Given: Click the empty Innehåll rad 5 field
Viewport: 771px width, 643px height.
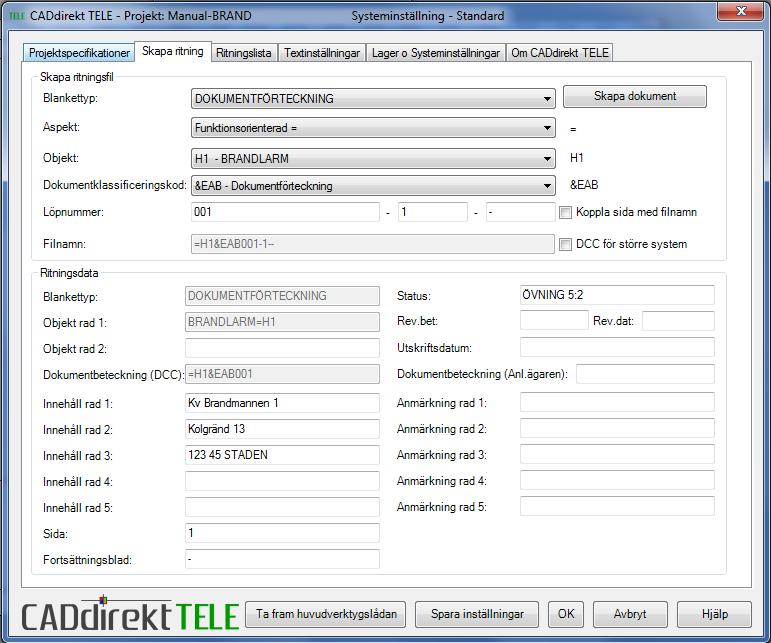Looking at the screenshot, I should coord(282,507).
